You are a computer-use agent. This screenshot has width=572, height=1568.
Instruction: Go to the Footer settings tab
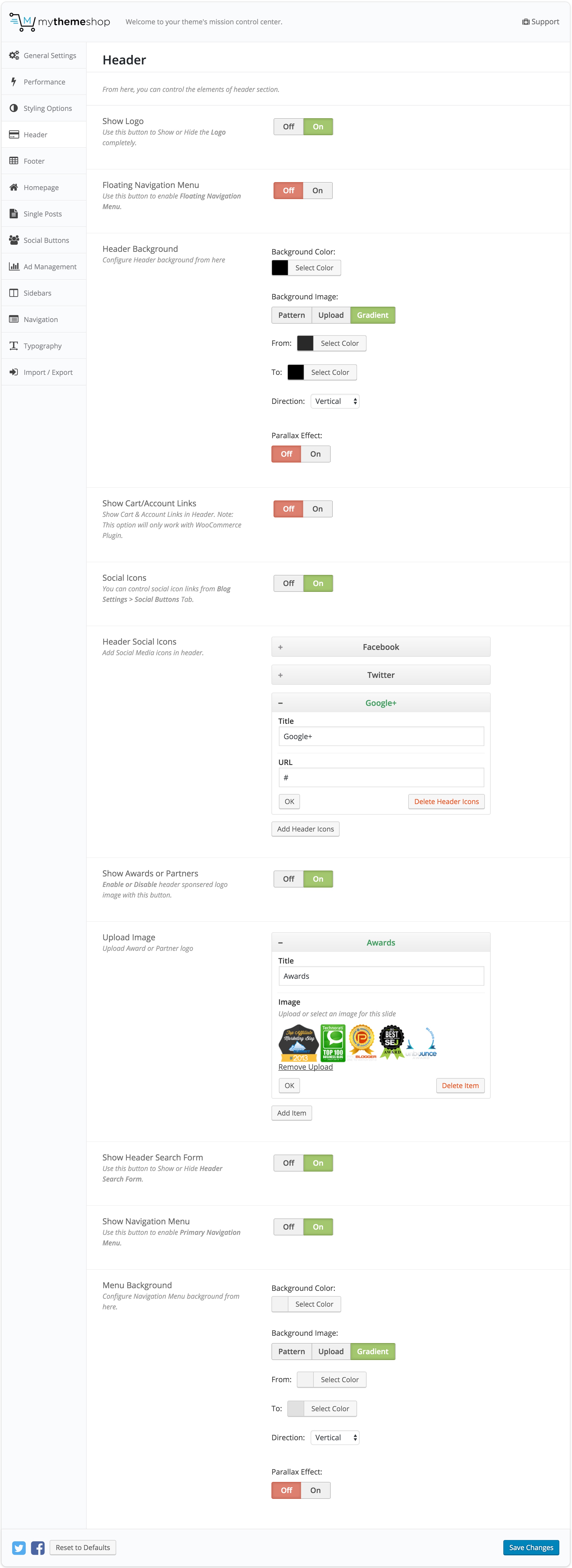tap(44, 161)
